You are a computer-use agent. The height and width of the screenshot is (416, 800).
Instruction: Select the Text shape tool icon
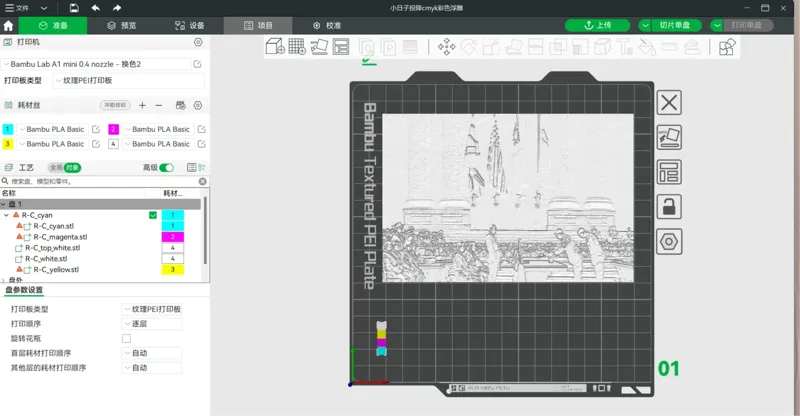tap(625, 47)
